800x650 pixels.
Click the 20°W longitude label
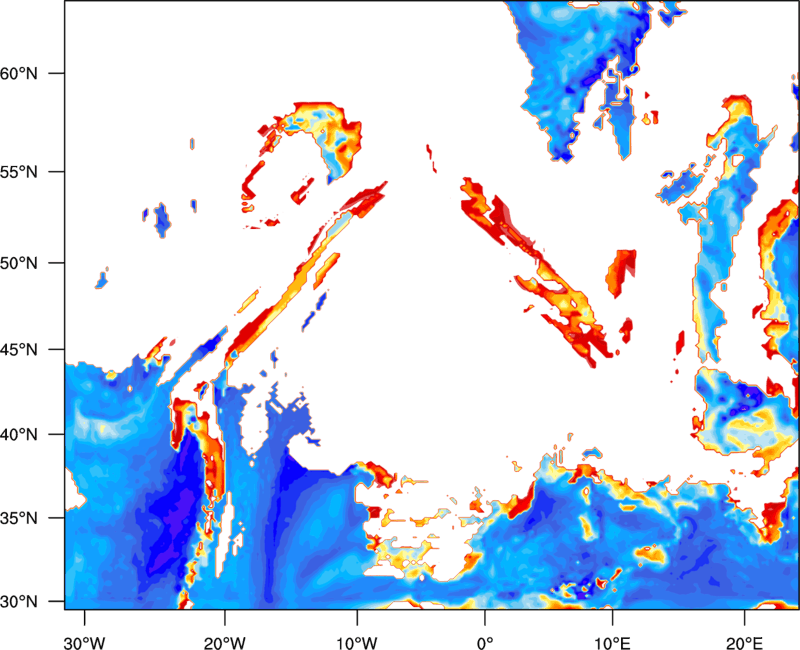[x=224, y=642]
